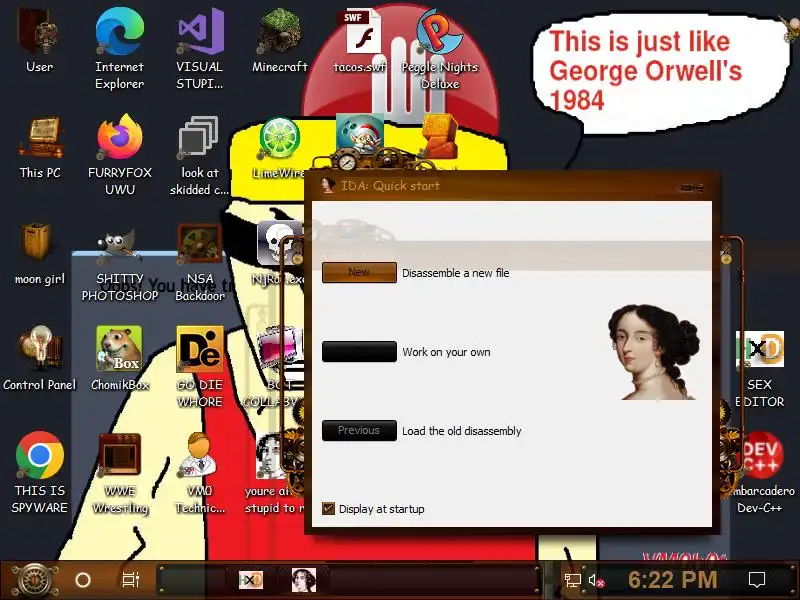800x600 pixels.
Task: Open Task View on the taskbar
Action: (x=131, y=580)
